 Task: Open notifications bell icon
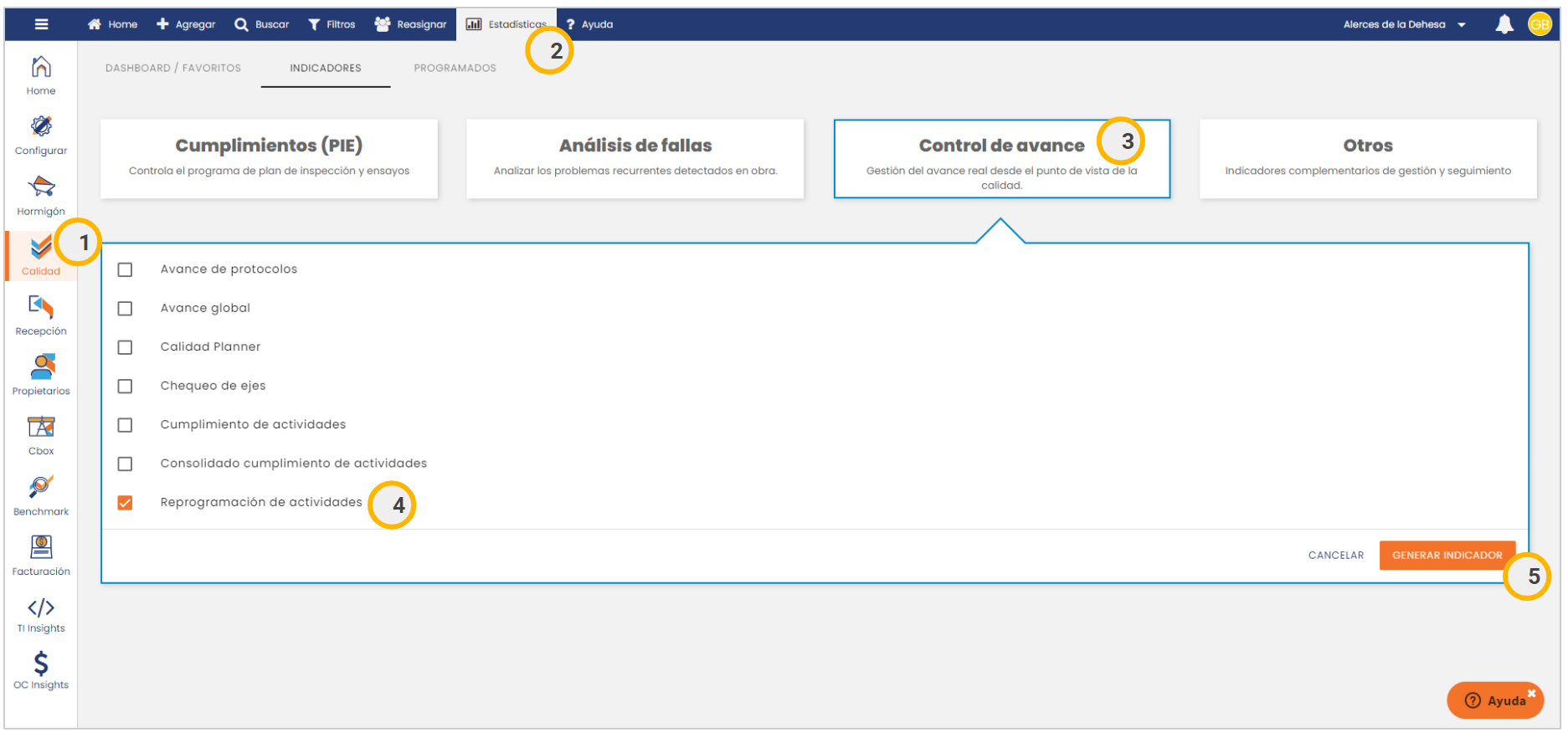(x=1504, y=24)
